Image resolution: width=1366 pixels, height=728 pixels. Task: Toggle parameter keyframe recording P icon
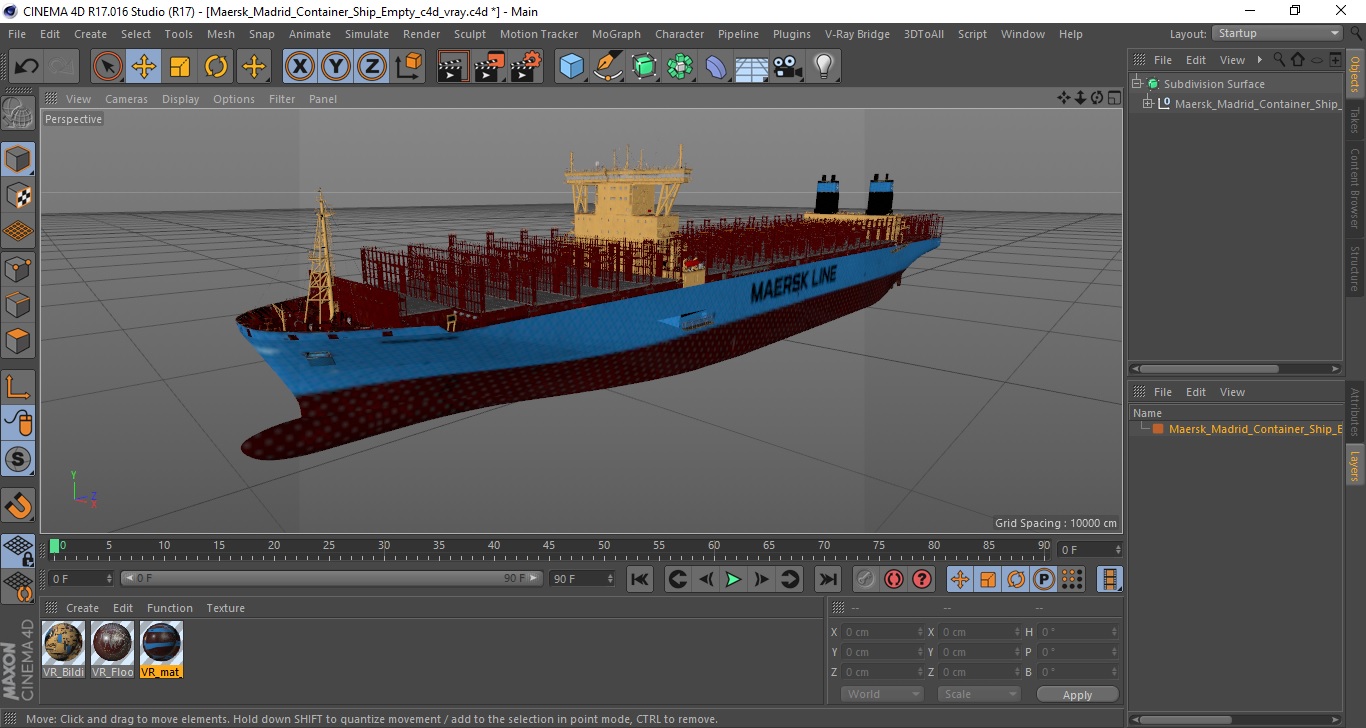pos(1044,579)
